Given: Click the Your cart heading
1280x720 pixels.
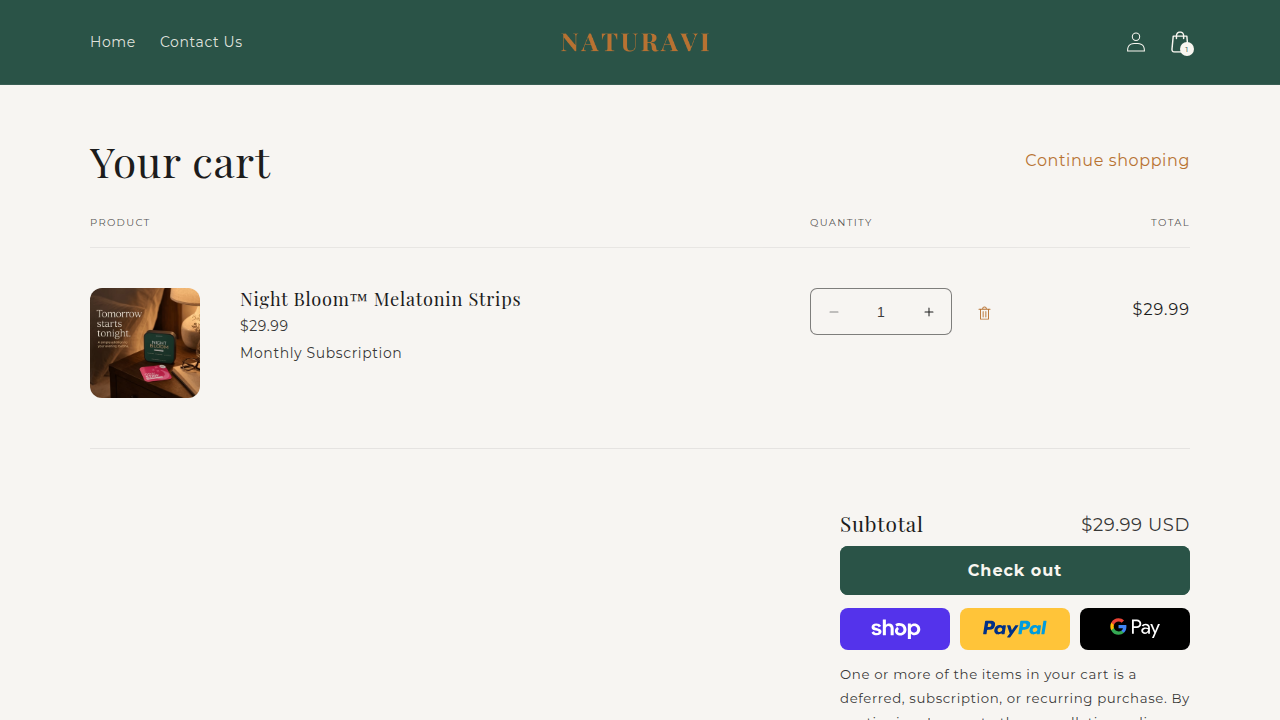Looking at the screenshot, I should [180, 162].
